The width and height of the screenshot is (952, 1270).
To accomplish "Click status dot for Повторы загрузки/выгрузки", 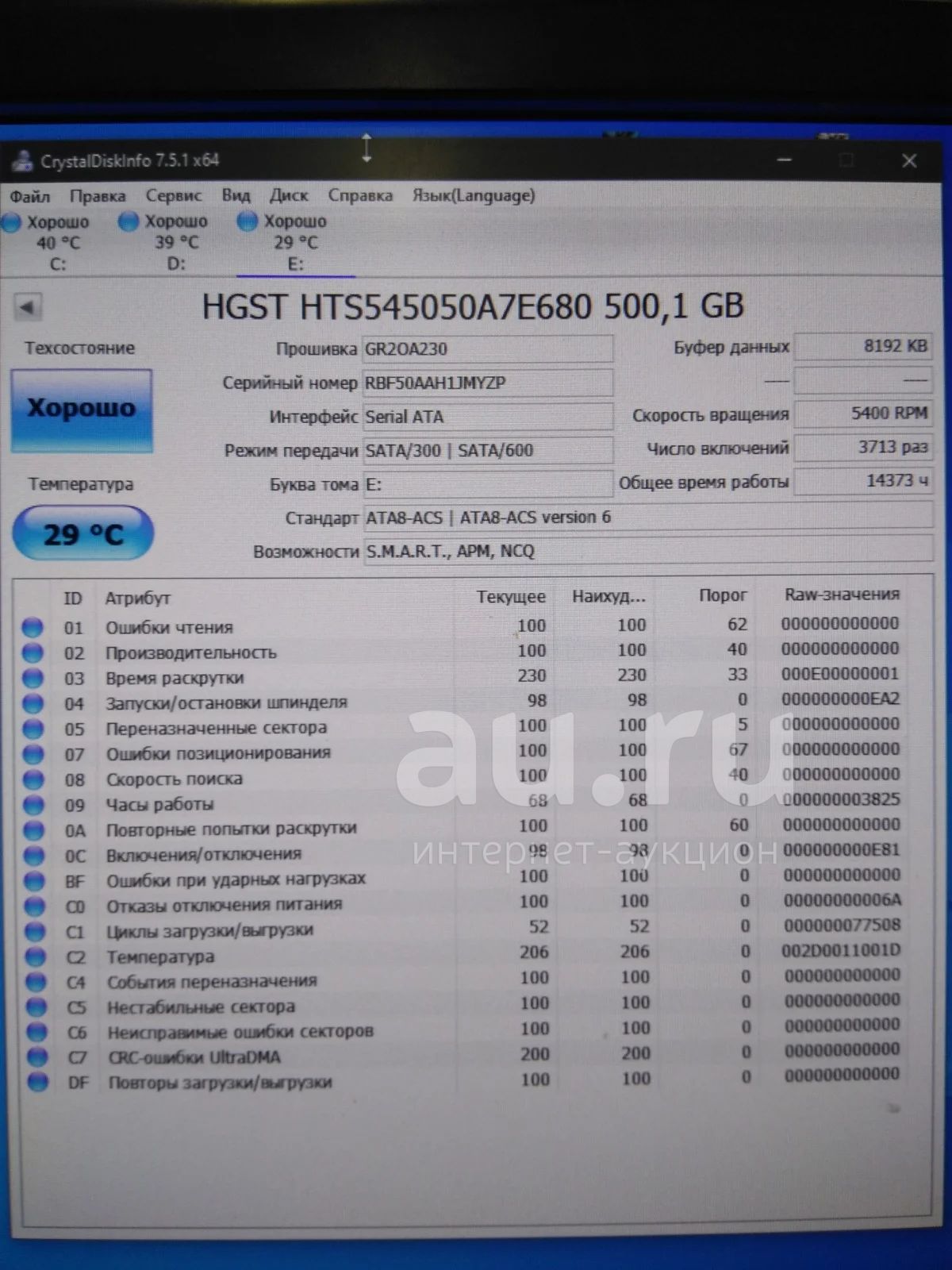I will tap(37, 1082).
